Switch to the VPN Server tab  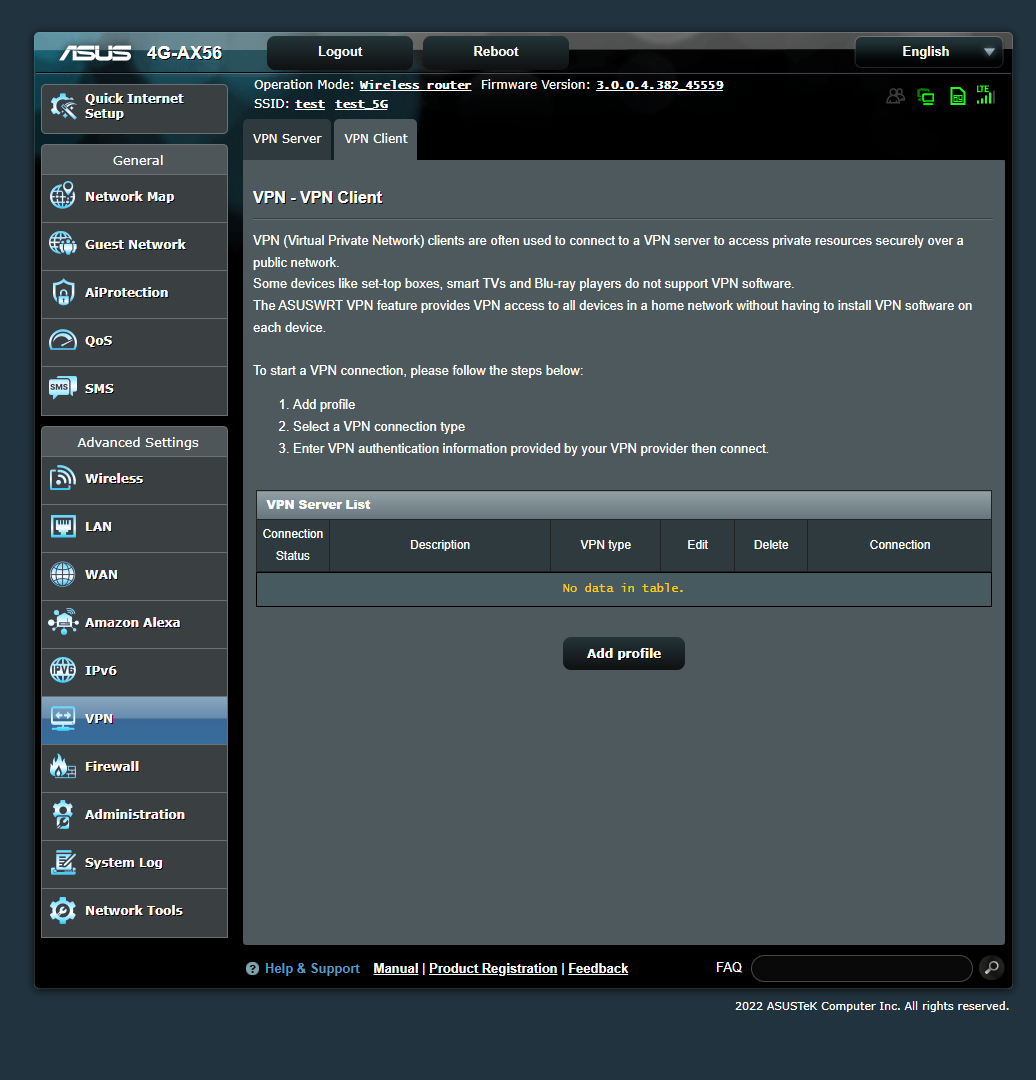(287, 139)
